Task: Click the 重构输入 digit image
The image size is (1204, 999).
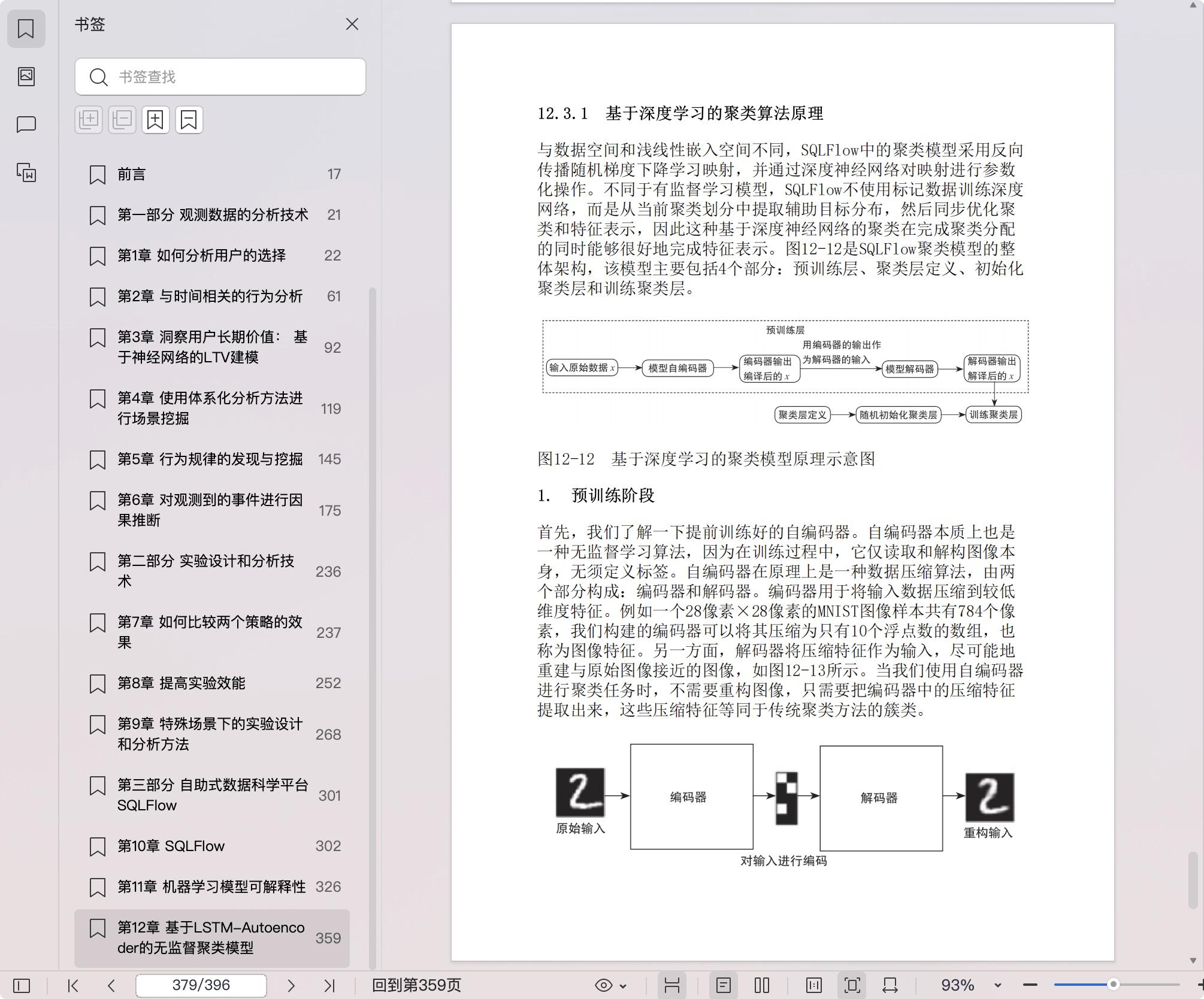Action: [x=990, y=797]
